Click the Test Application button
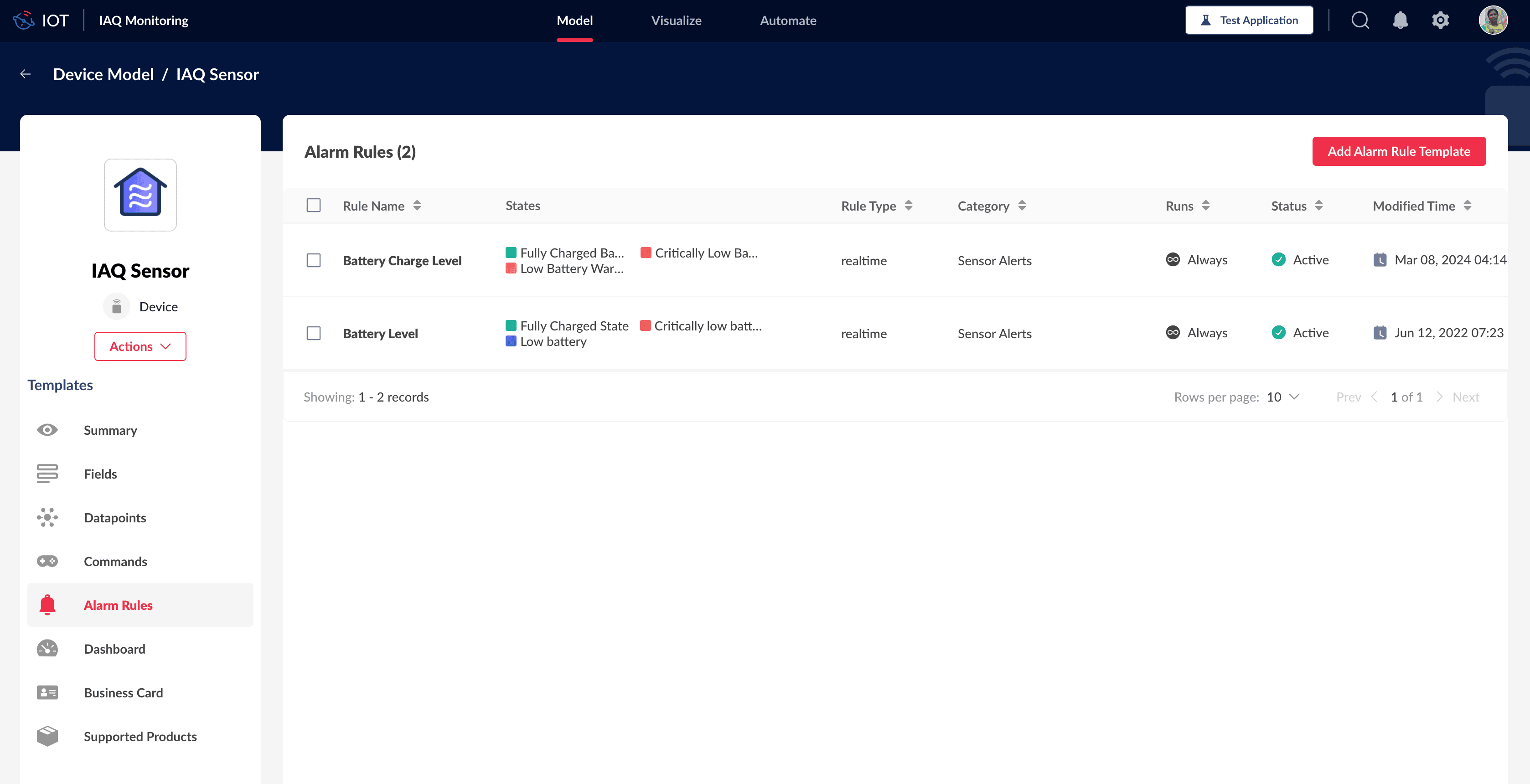 [x=1248, y=21]
